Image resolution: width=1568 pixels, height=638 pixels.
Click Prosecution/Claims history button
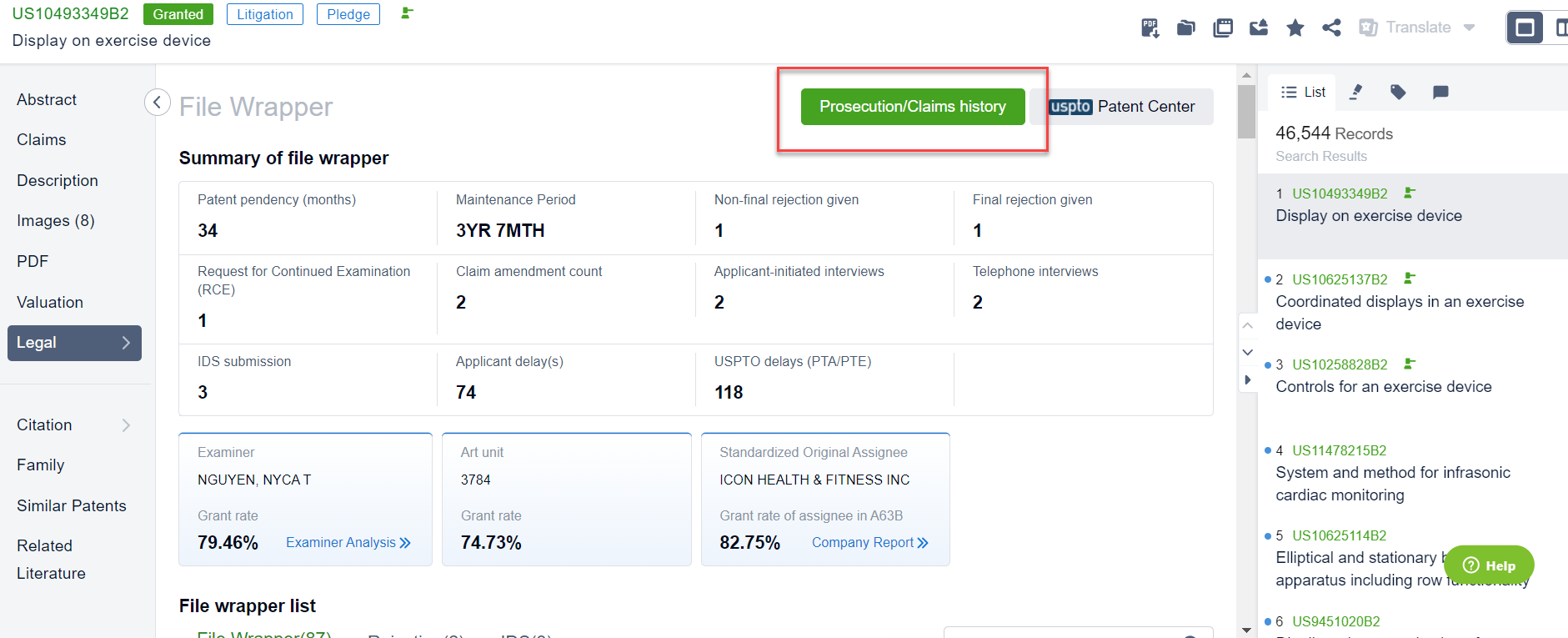coord(912,107)
